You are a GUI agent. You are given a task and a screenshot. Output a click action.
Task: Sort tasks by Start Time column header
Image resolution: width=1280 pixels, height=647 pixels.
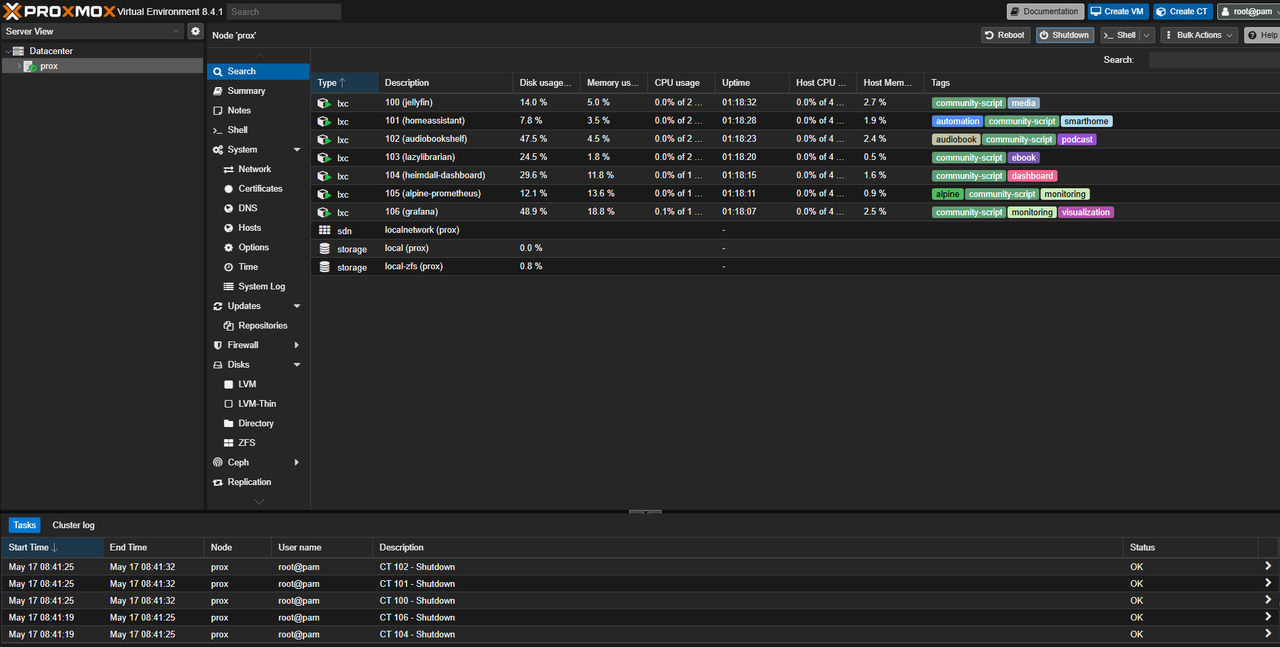point(52,548)
